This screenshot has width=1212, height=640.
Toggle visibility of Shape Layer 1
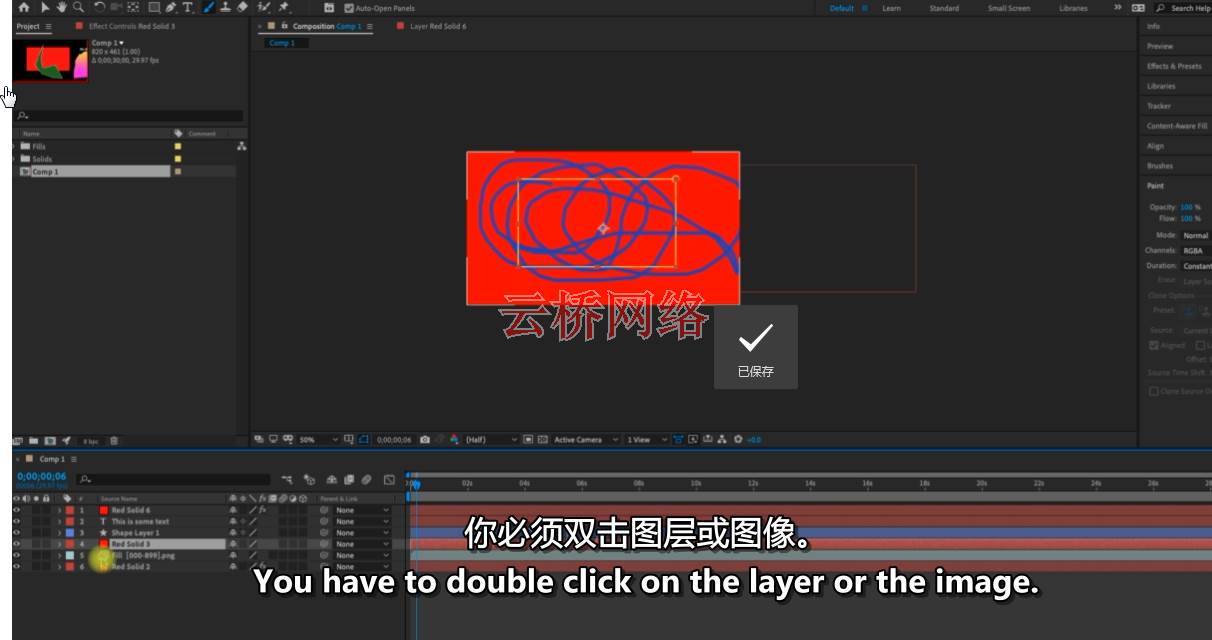pos(16,533)
